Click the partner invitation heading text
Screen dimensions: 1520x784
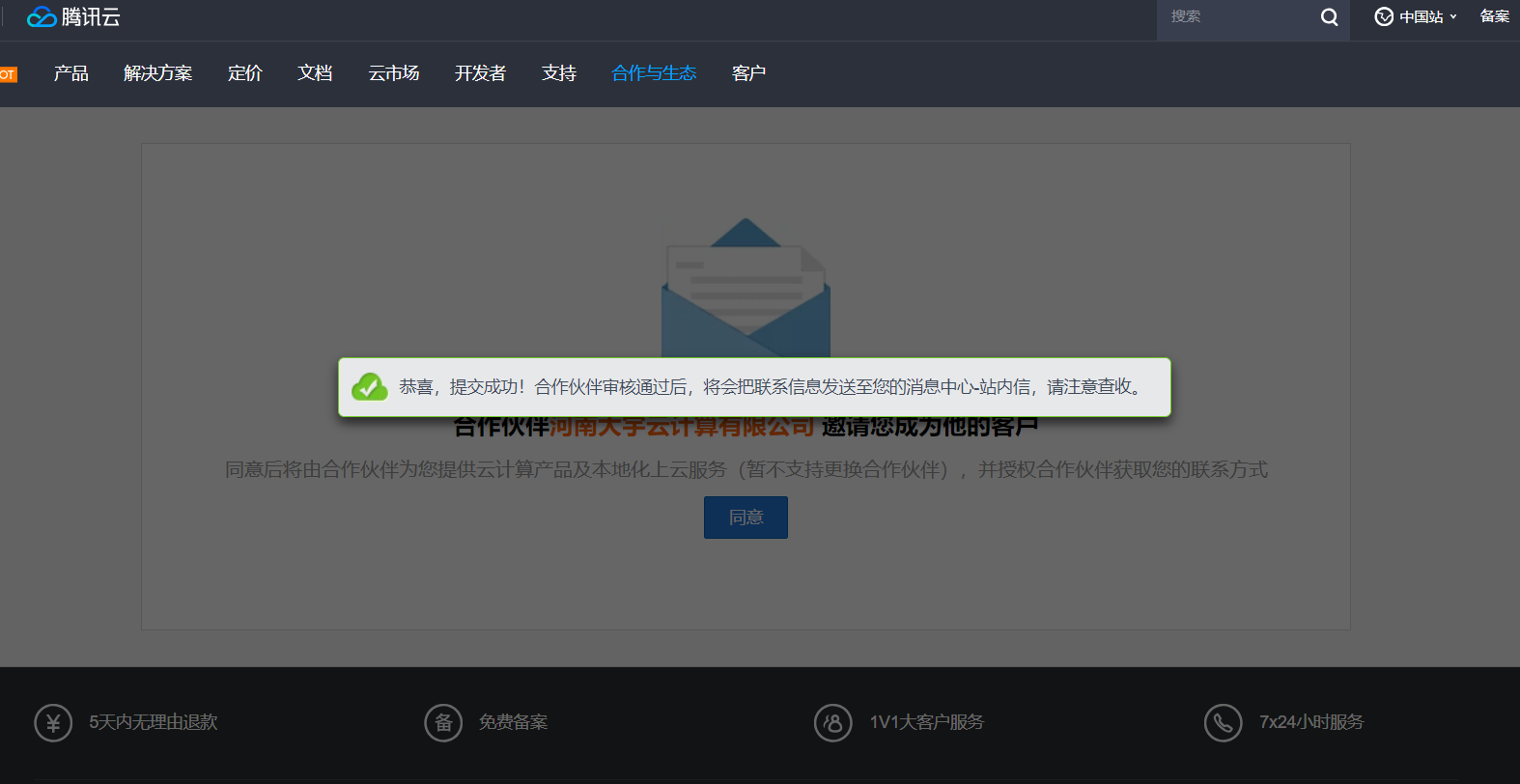pyautogui.click(x=746, y=427)
